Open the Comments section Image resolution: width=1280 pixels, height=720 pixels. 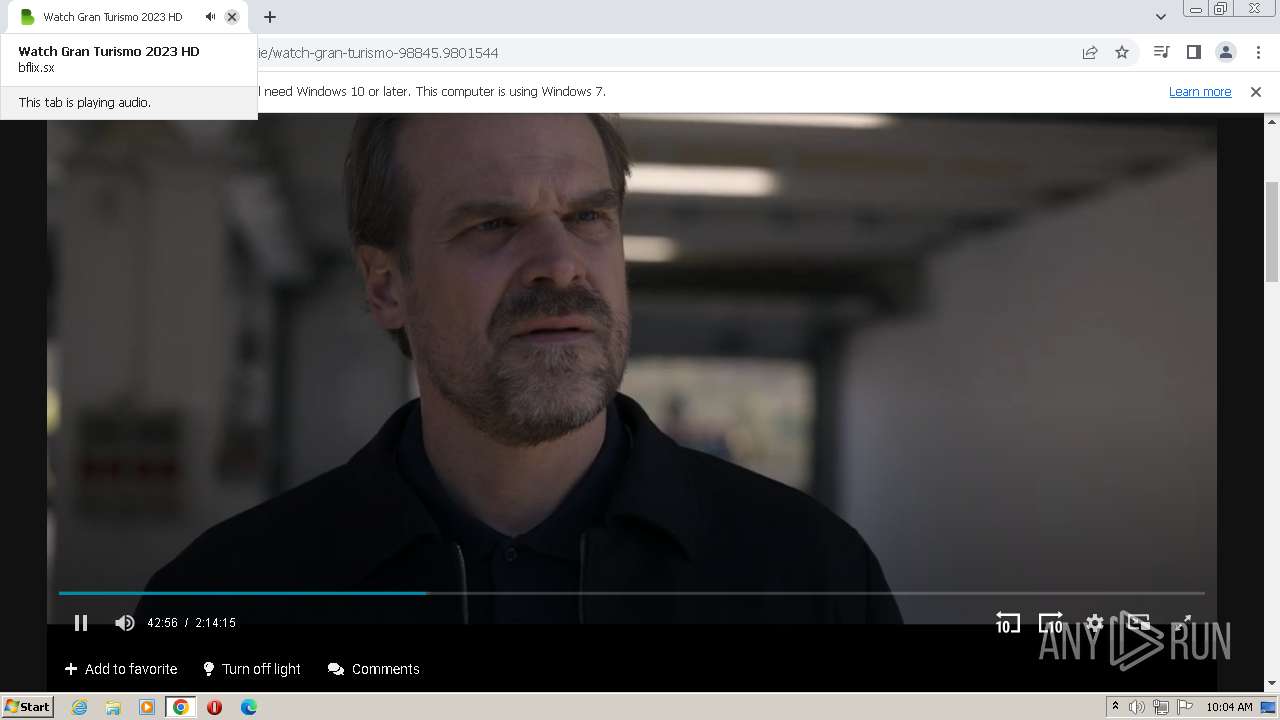pyautogui.click(x=374, y=669)
